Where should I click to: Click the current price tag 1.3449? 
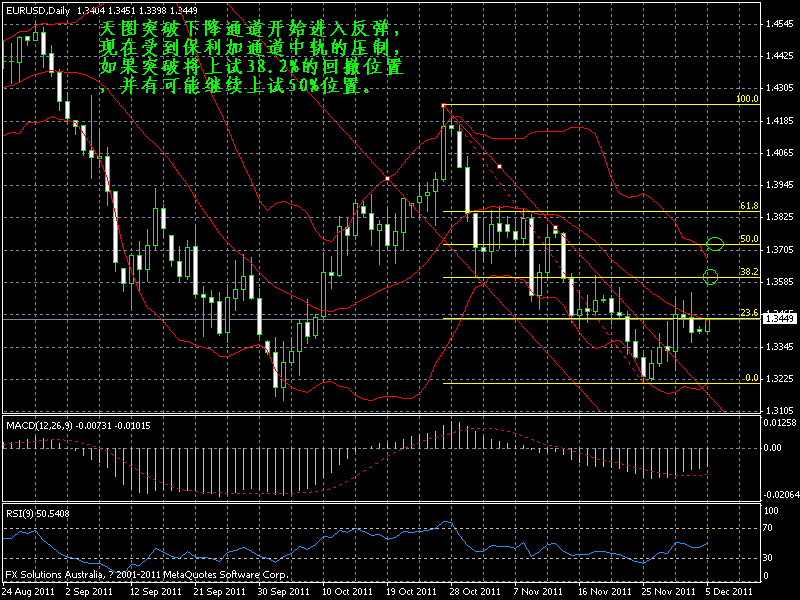point(779,319)
